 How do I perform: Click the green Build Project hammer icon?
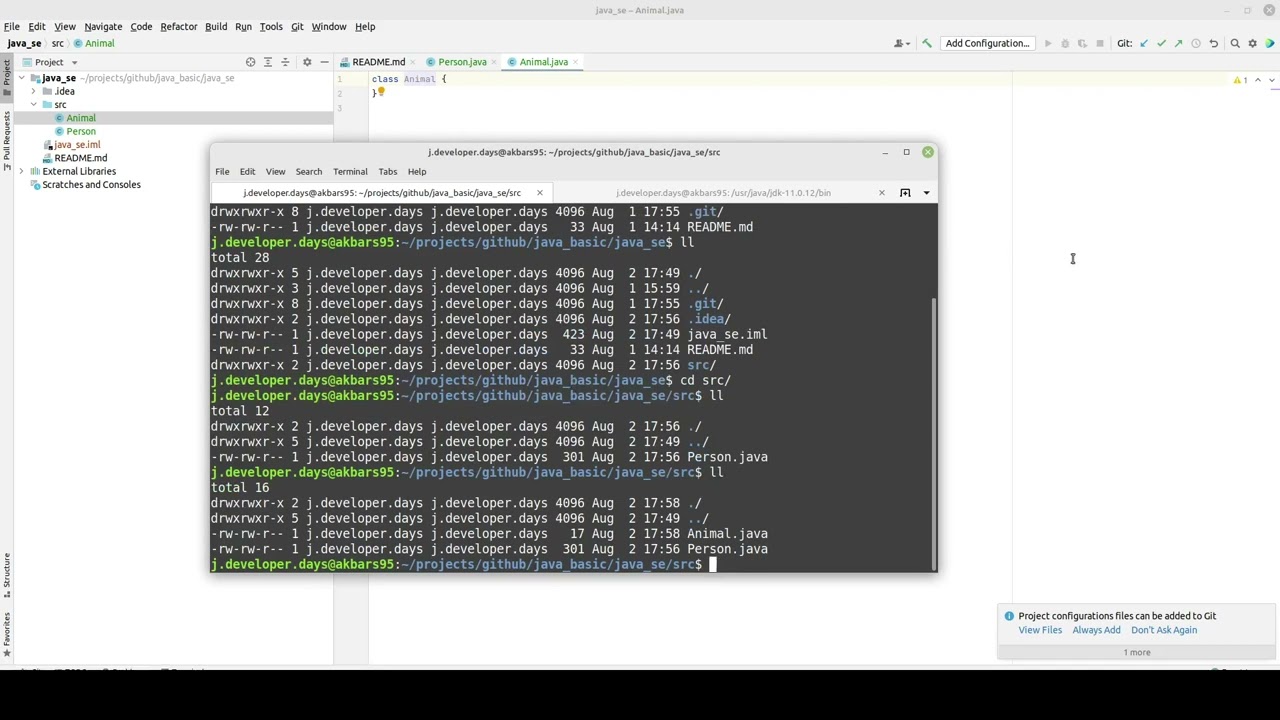click(927, 43)
